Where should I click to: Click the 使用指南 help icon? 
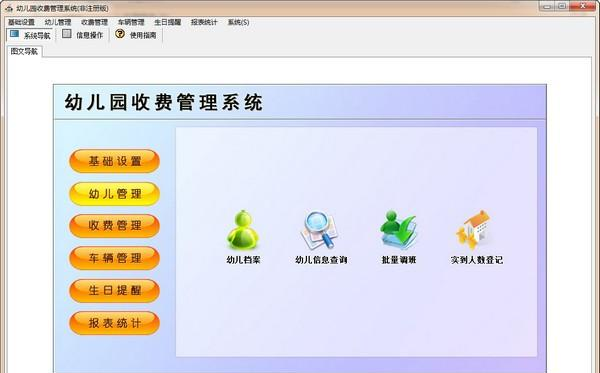(x=120, y=34)
